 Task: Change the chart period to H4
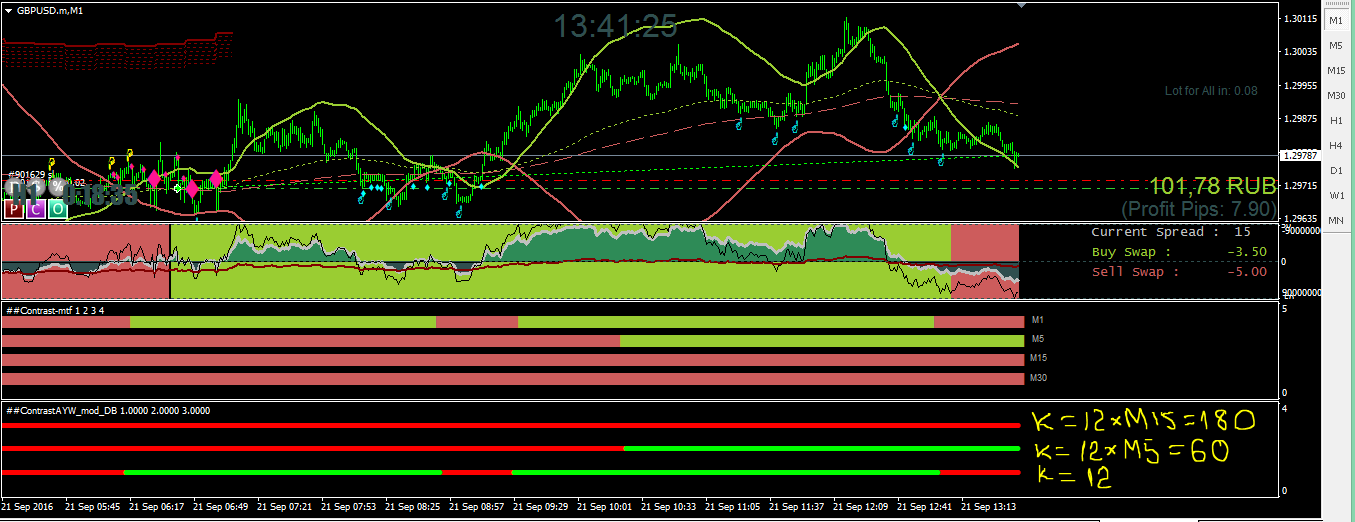tap(1336, 145)
